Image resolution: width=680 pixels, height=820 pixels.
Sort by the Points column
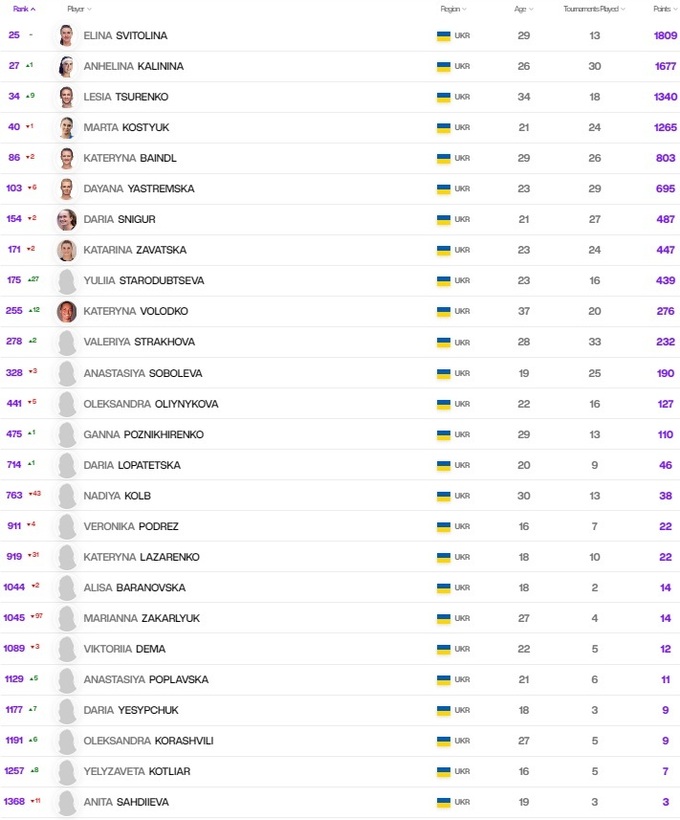pyautogui.click(x=664, y=9)
